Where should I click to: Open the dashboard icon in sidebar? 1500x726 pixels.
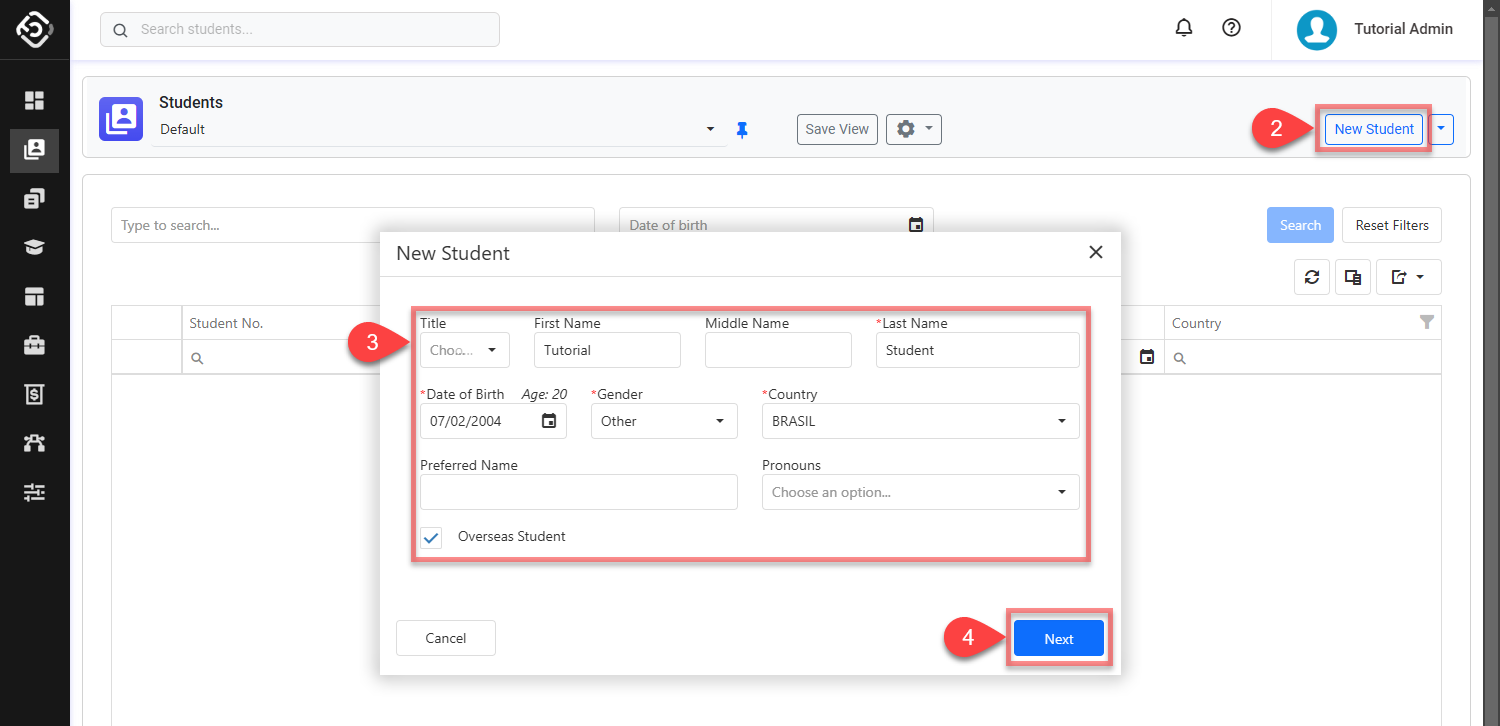coord(35,100)
